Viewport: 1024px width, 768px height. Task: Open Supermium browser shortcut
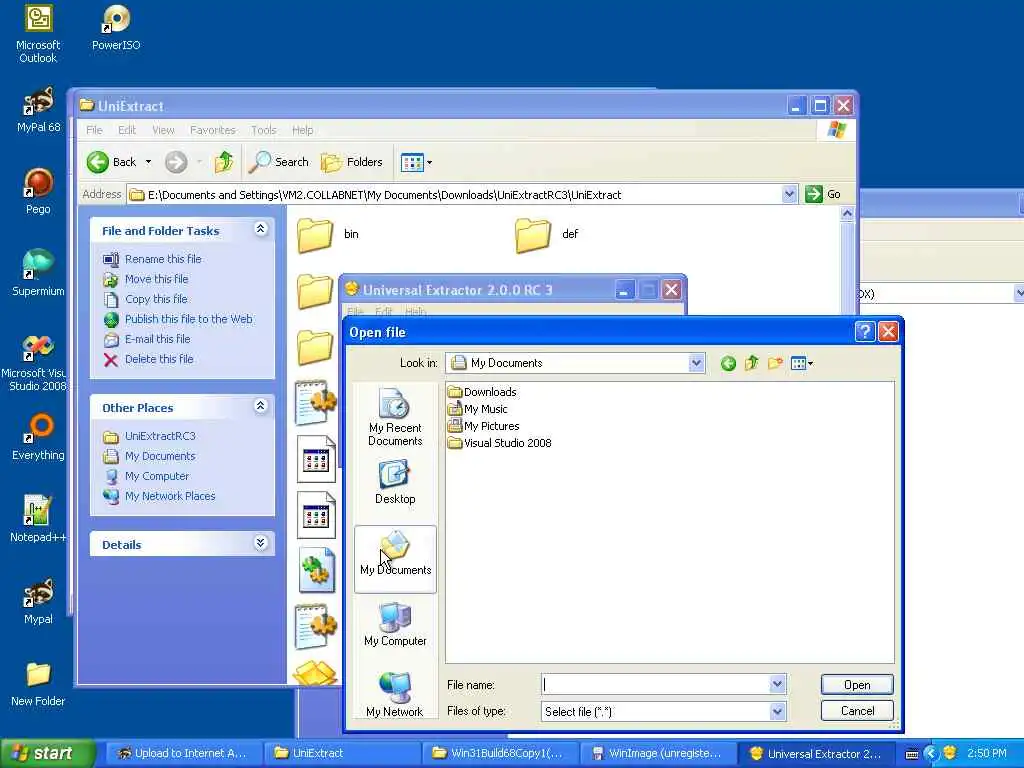(38, 274)
